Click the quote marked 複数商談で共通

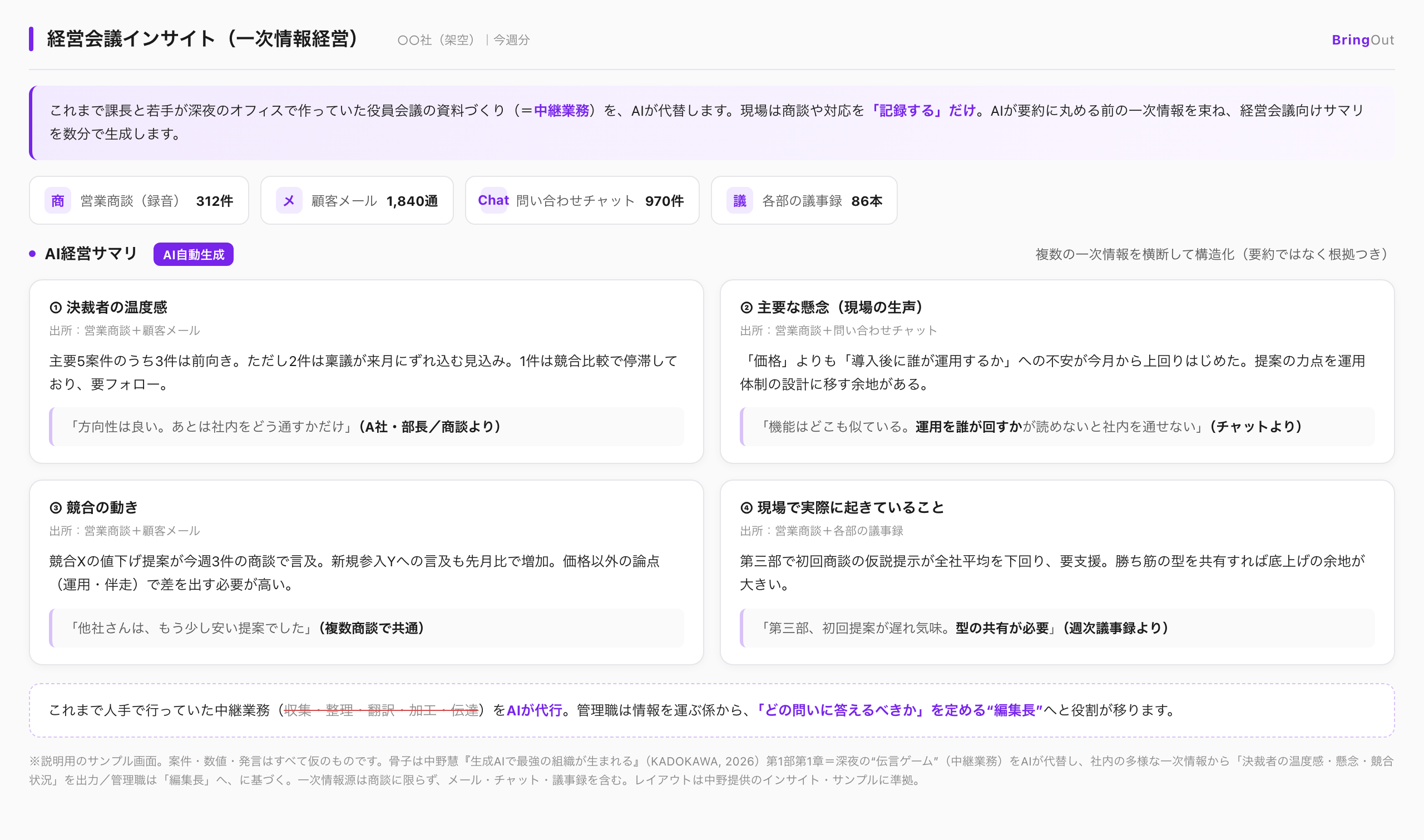pos(367,628)
